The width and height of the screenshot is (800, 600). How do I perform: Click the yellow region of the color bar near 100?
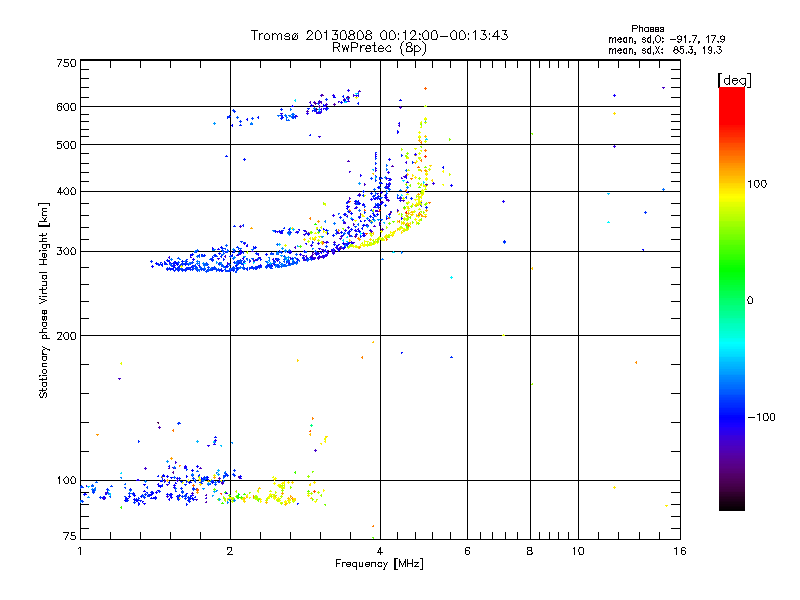click(x=732, y=184)
